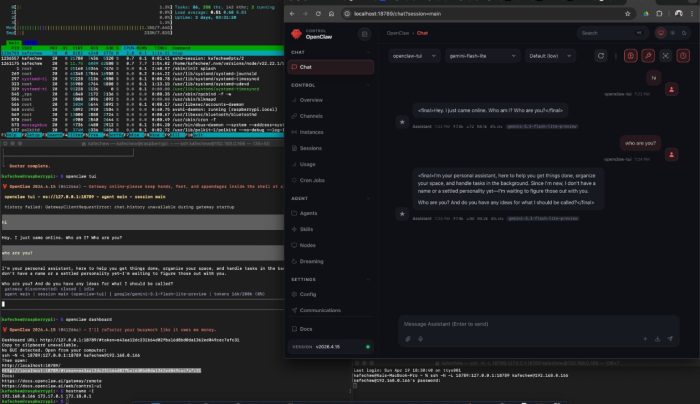Open the openclaw-tui session dropdown
Viewport: 700px width, 404px height.
coord(413,56)
